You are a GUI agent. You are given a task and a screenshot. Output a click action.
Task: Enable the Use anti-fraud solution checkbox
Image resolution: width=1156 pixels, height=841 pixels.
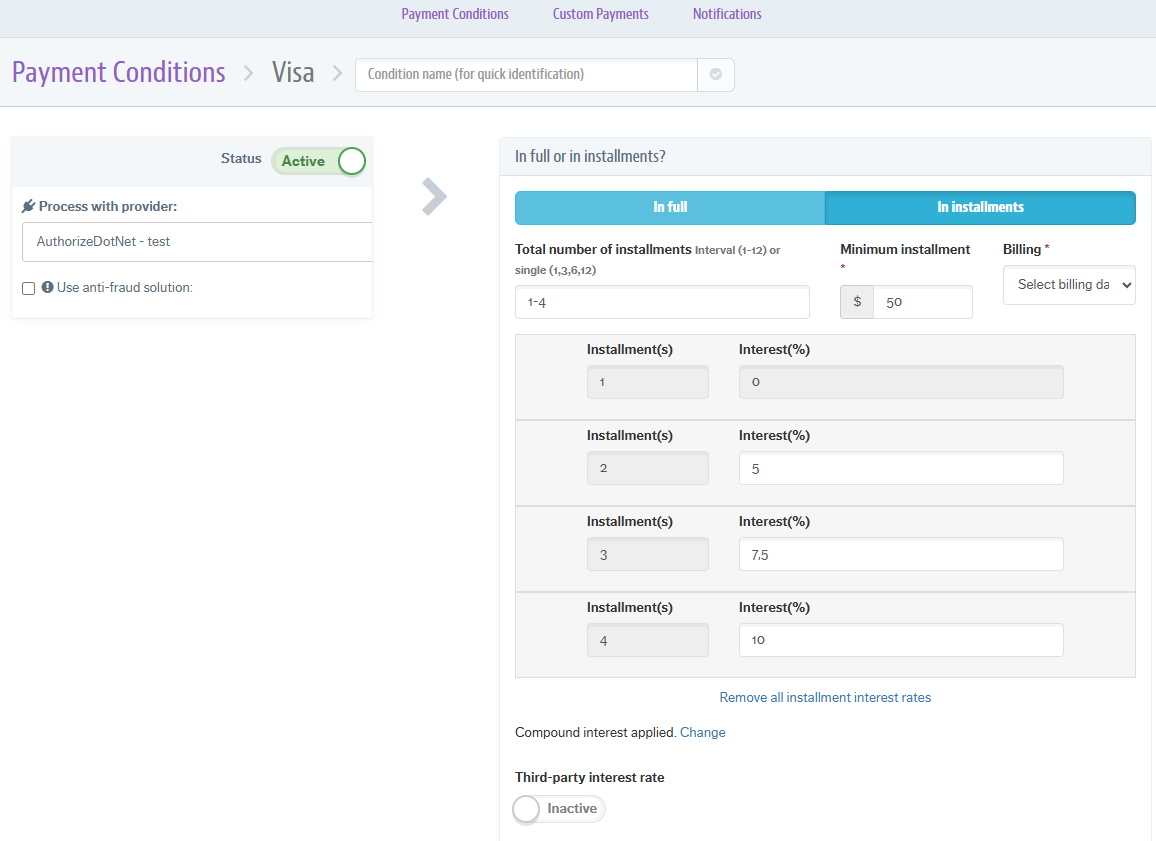click(x=28, y=288)
